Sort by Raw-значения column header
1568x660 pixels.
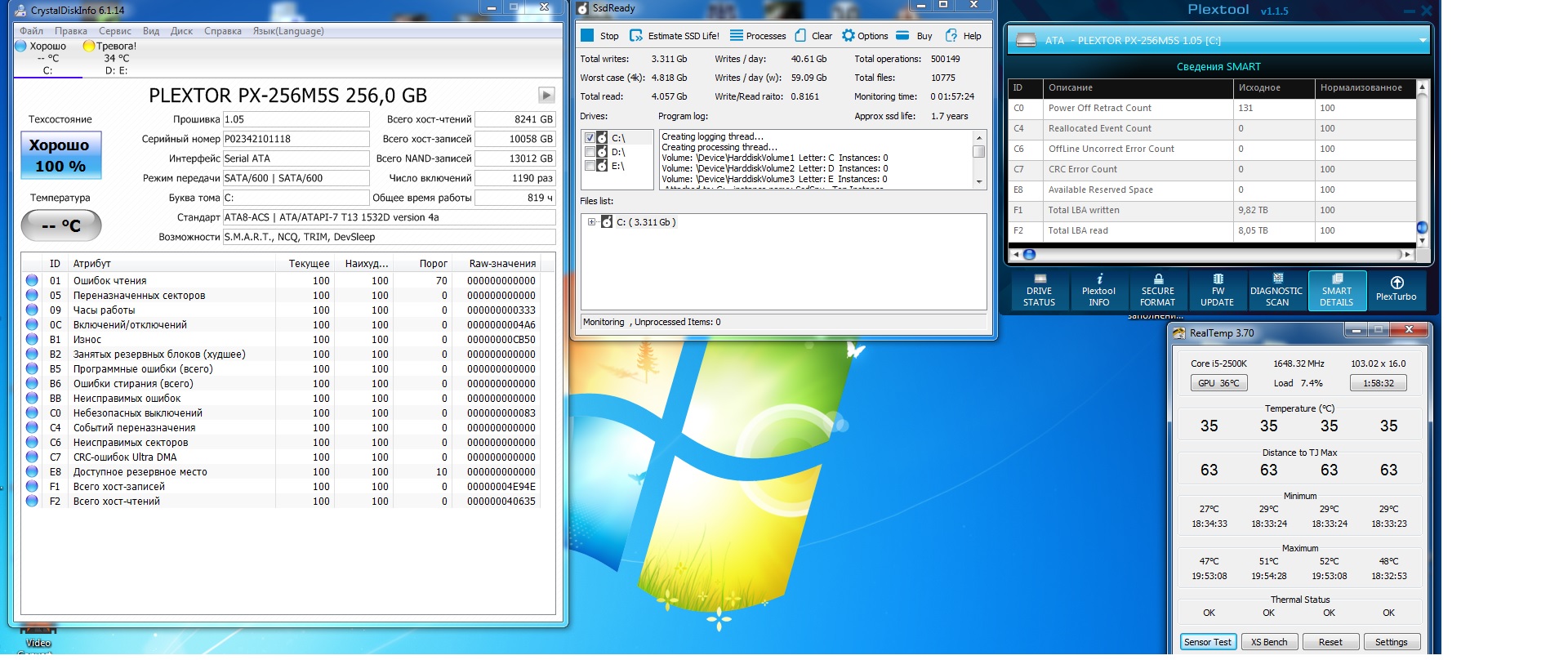point(502,264)
